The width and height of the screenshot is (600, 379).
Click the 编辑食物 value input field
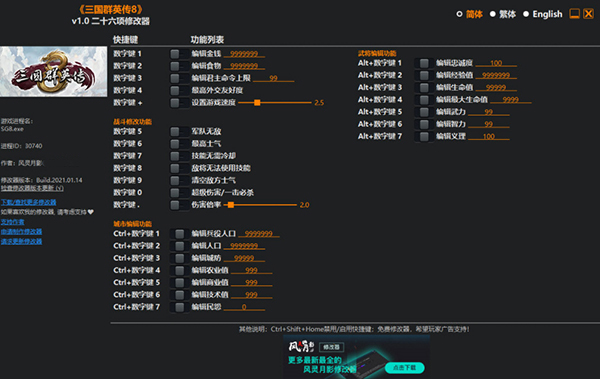click(x=244, y=66)
